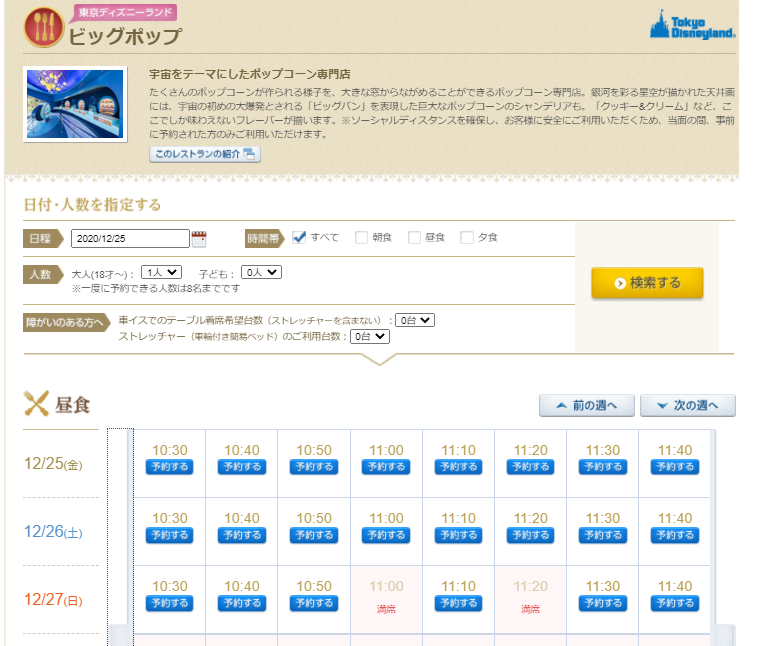Screen dimensions: 758x646
Task: Reserve 11:20 on 12/26
Action: (x=530, y=535)
